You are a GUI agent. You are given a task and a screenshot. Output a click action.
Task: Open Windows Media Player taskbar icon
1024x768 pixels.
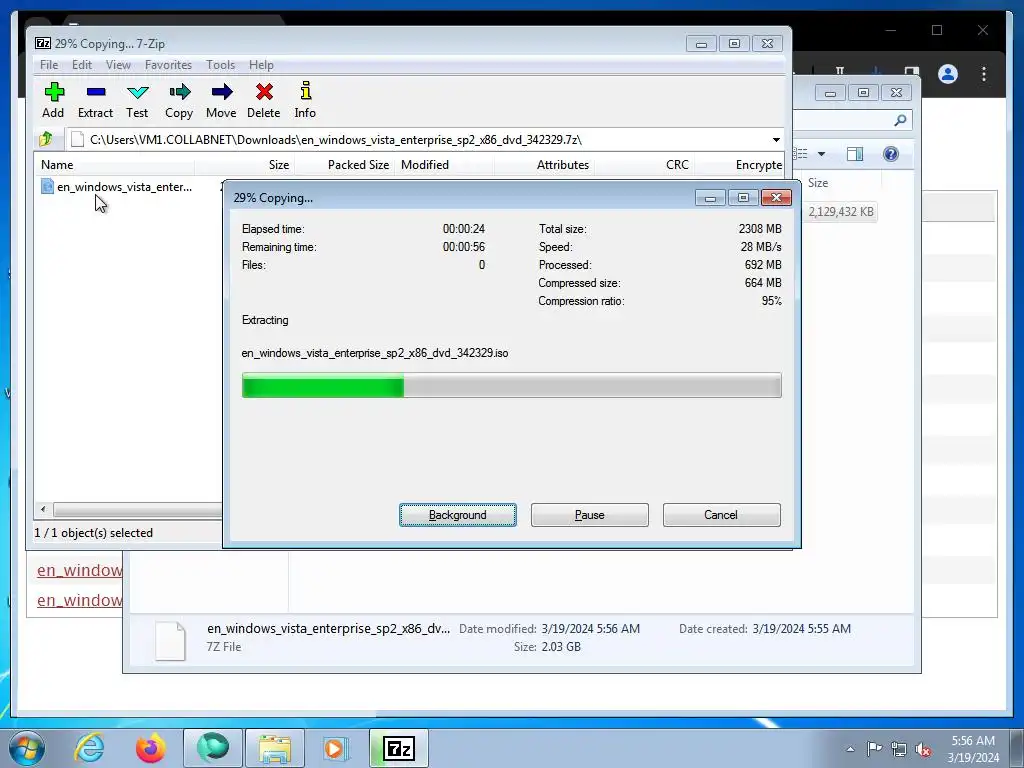point(336,748)
